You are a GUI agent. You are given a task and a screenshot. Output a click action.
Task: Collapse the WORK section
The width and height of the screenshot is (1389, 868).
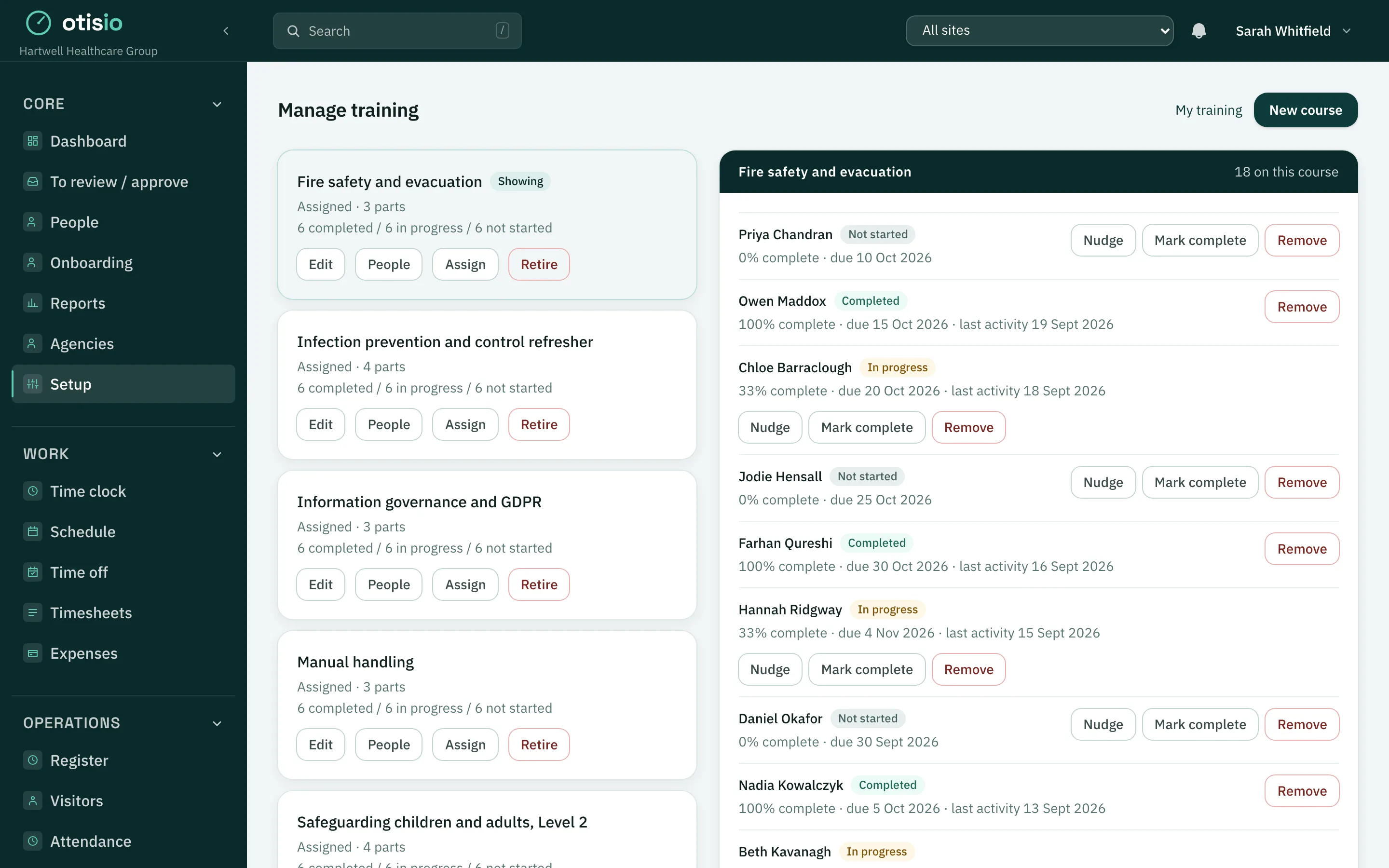pyautogui.click(x=217, y=455)
